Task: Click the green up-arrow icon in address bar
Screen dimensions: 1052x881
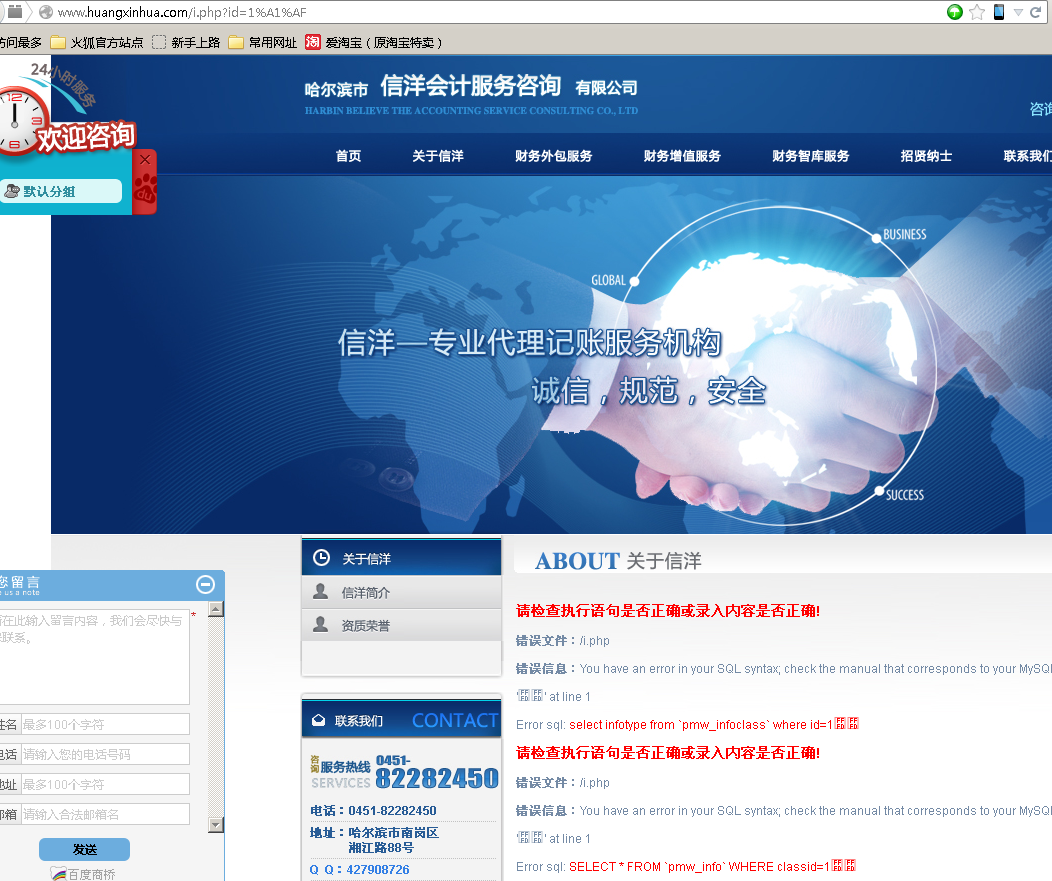Action: (x=955, y=12)
